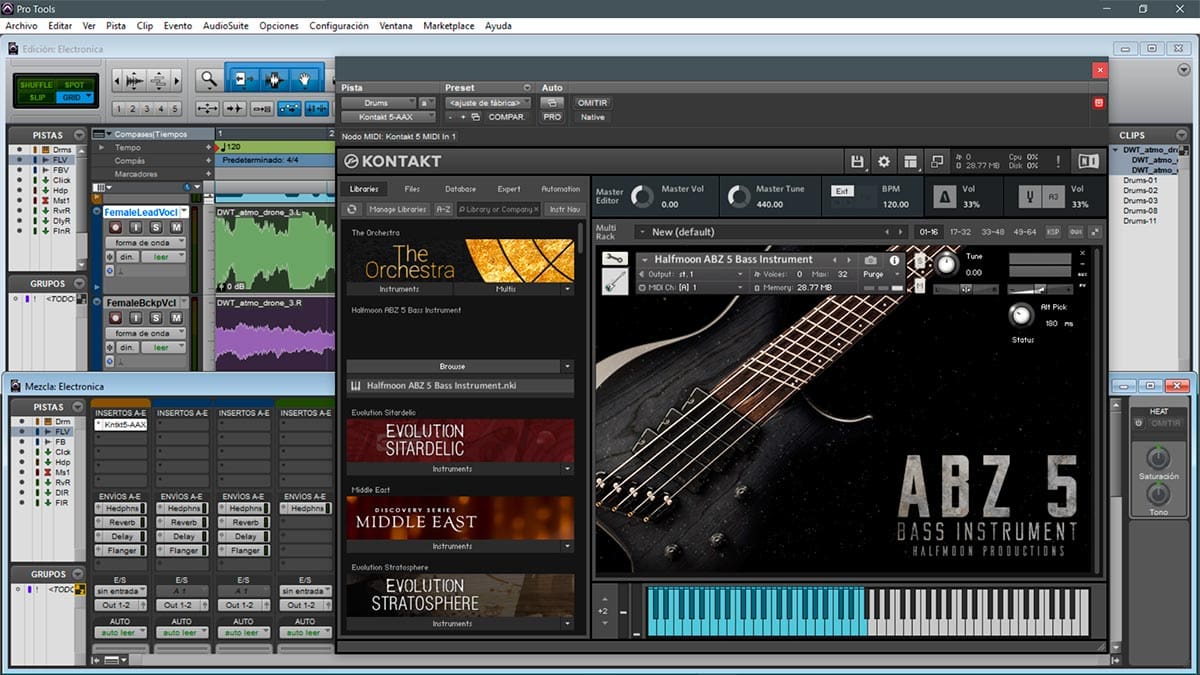Click the plugin automation enable icon under Auto
Viewport: 1200px width, 675px height.
[552, 103]
